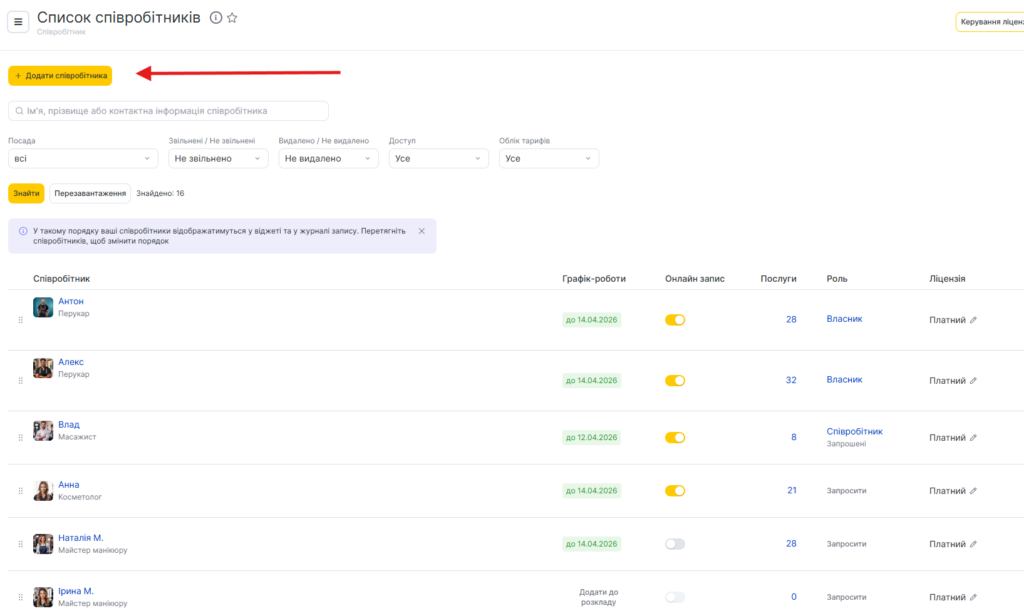
Task: Grab the drag handle for Наталія М. row
Action: [x=20, y=544]
